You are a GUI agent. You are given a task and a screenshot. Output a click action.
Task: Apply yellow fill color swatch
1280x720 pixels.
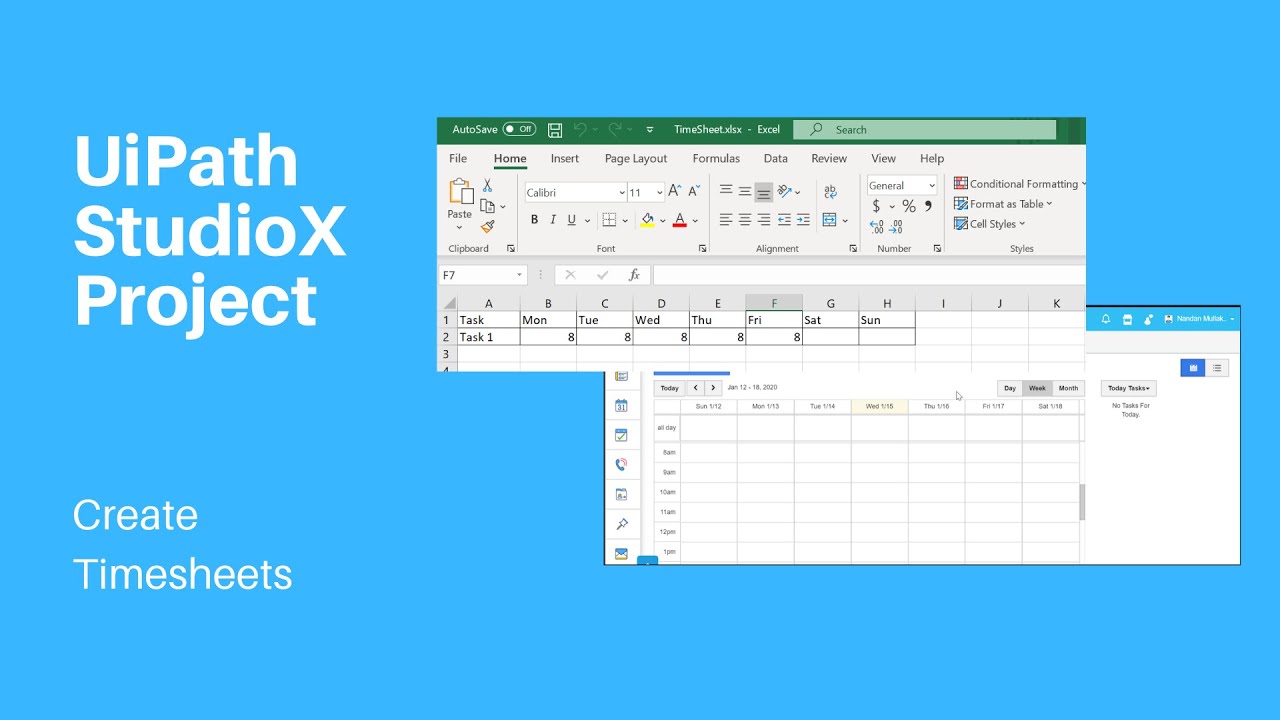tap(647, 220)
